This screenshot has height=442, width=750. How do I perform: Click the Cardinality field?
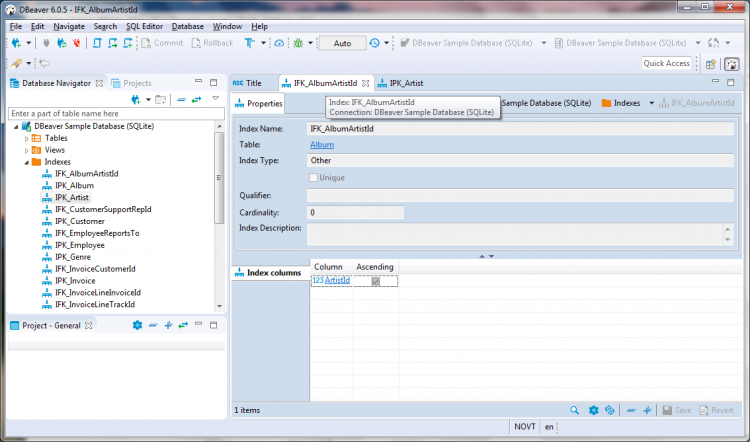click(x=355, y=212)
